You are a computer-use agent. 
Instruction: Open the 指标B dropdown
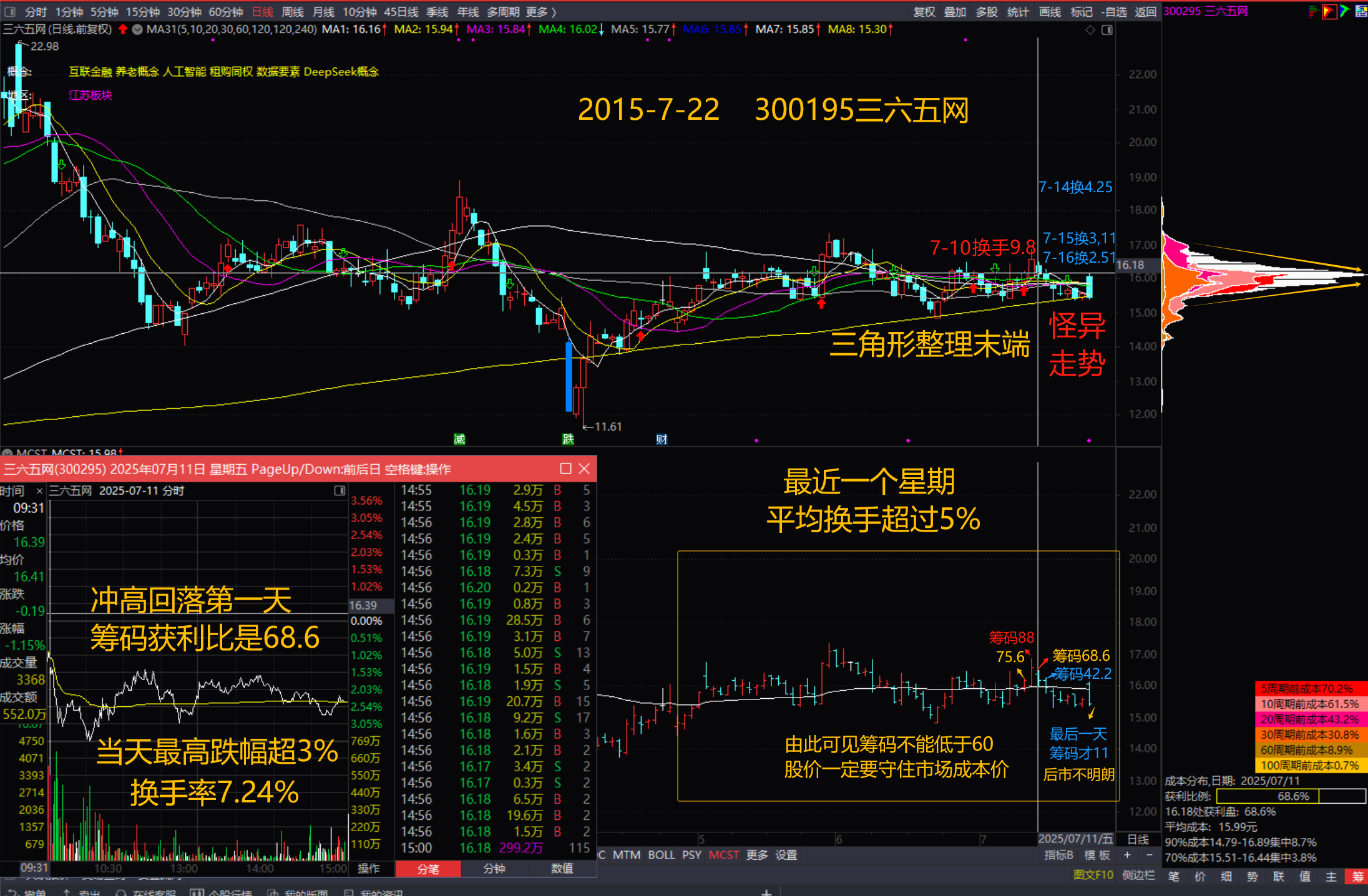(x=1058, y=855)
